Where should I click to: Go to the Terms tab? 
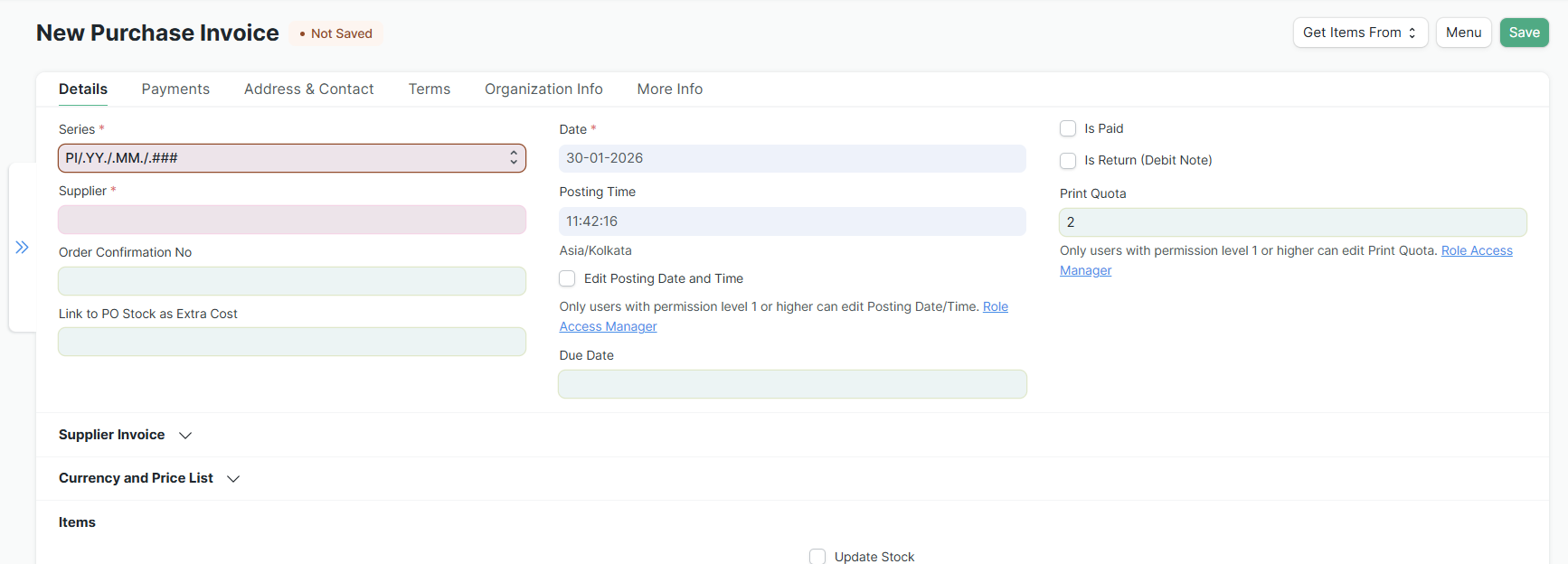[x=429, y=89]
